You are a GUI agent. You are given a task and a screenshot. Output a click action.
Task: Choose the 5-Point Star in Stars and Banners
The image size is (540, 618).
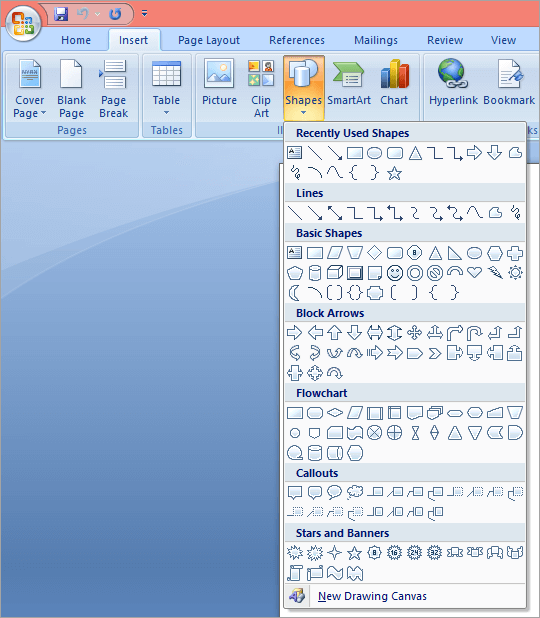click(354, 553)
